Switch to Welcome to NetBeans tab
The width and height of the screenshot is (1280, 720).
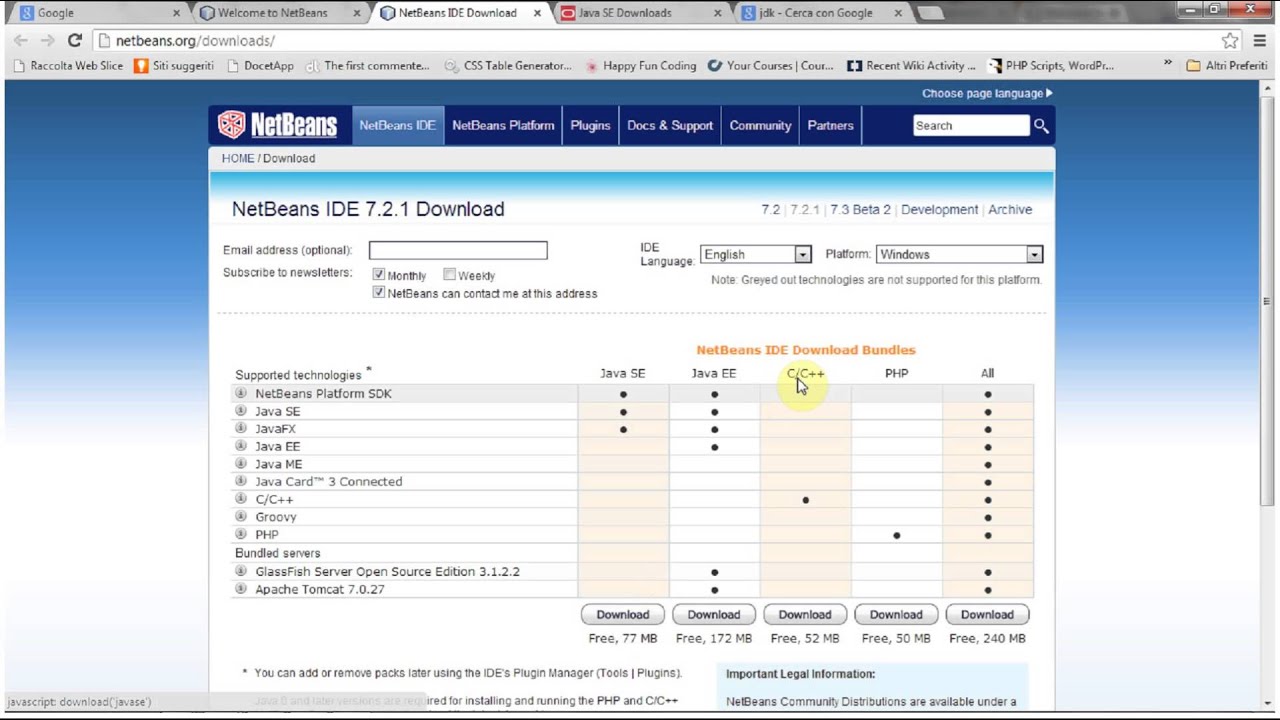coord(278,13)
